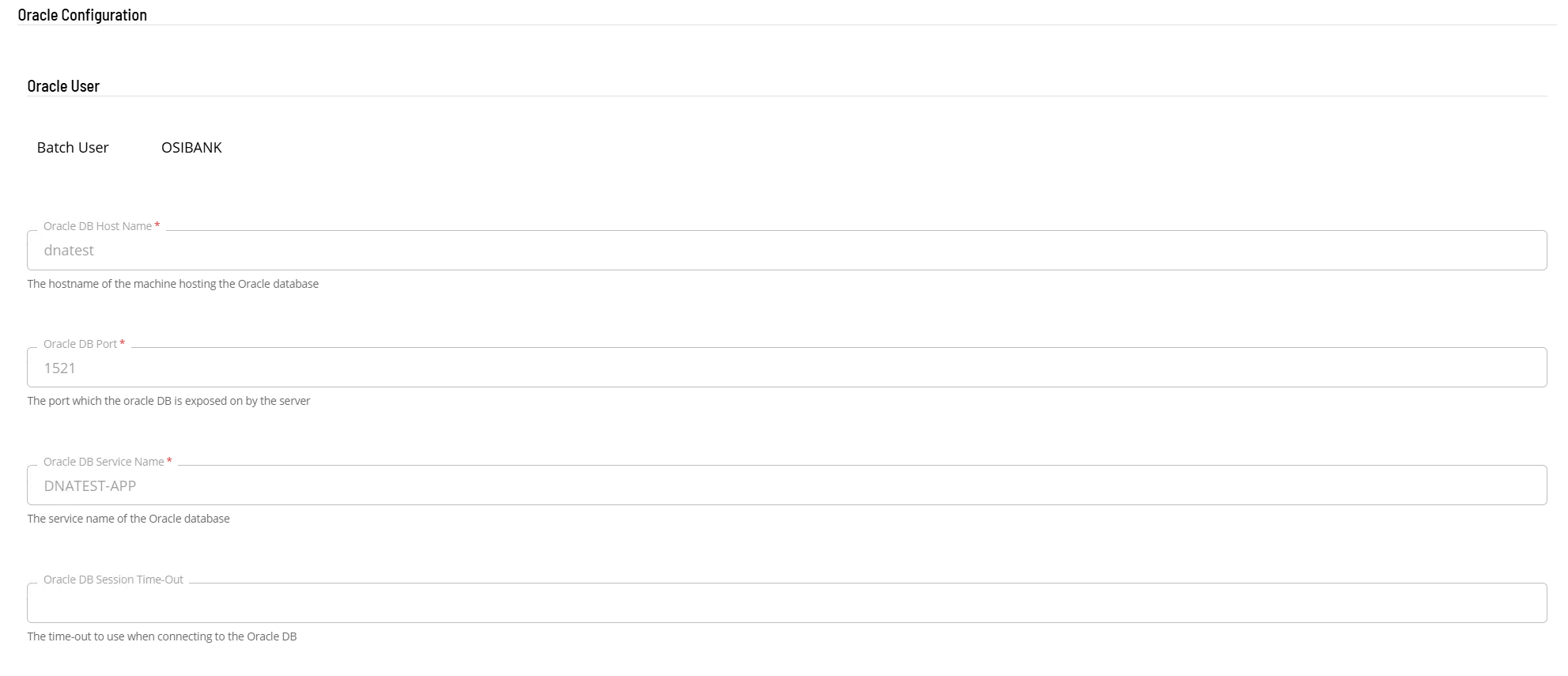Click the Batch User label

coord(73,148)
